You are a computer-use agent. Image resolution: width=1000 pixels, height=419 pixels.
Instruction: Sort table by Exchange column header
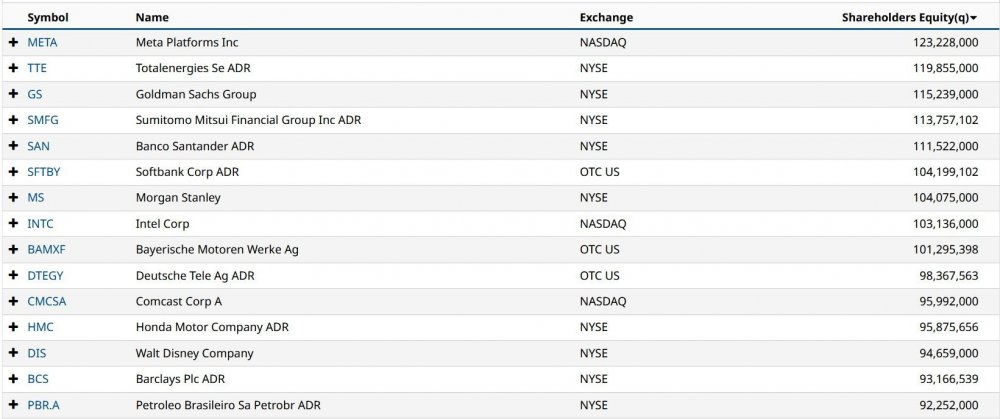click(606, 17)
